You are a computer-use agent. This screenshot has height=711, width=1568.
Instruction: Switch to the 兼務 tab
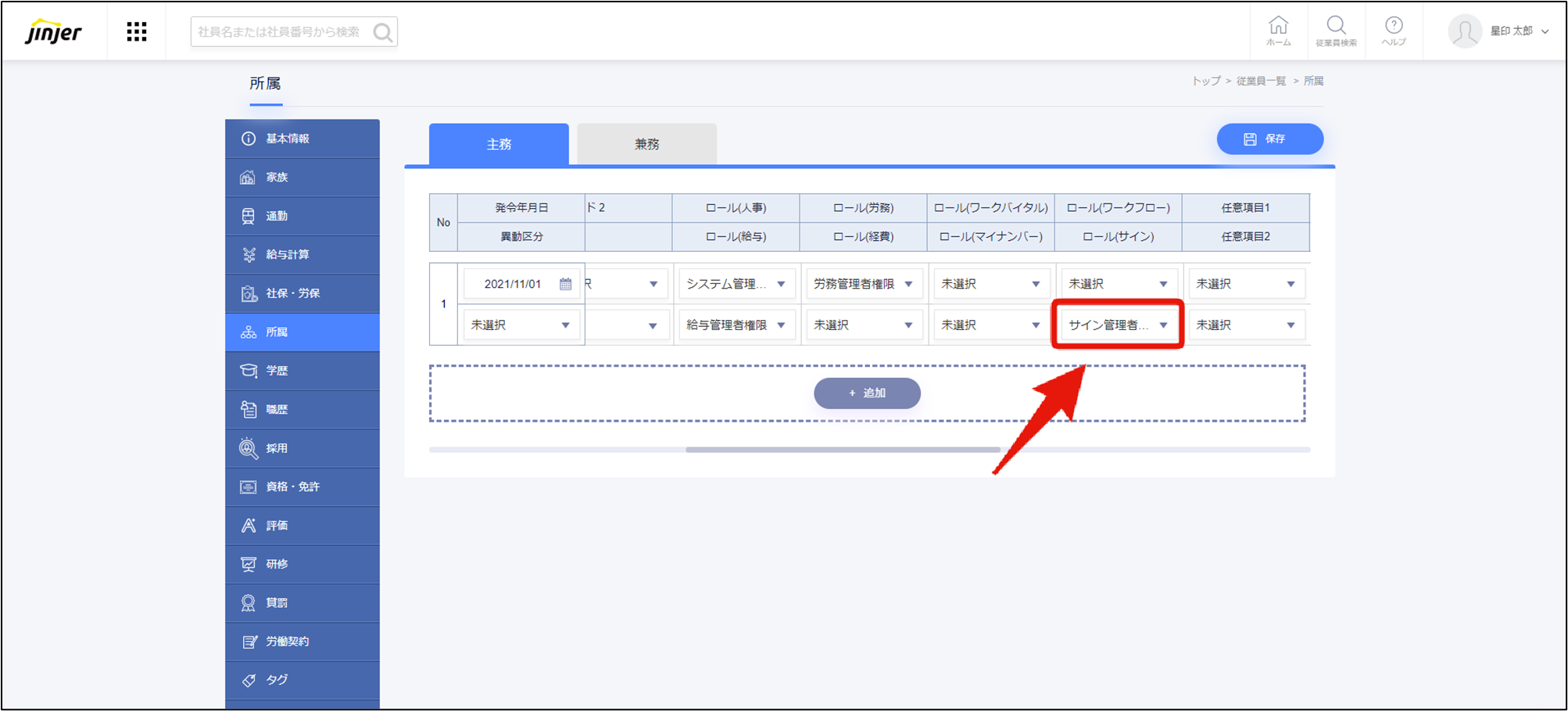coord(646,143)
